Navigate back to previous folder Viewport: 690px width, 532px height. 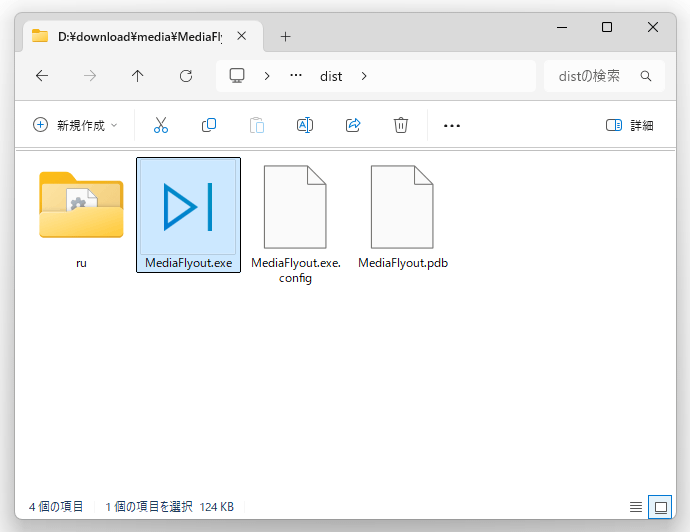(x=42, y=76)
